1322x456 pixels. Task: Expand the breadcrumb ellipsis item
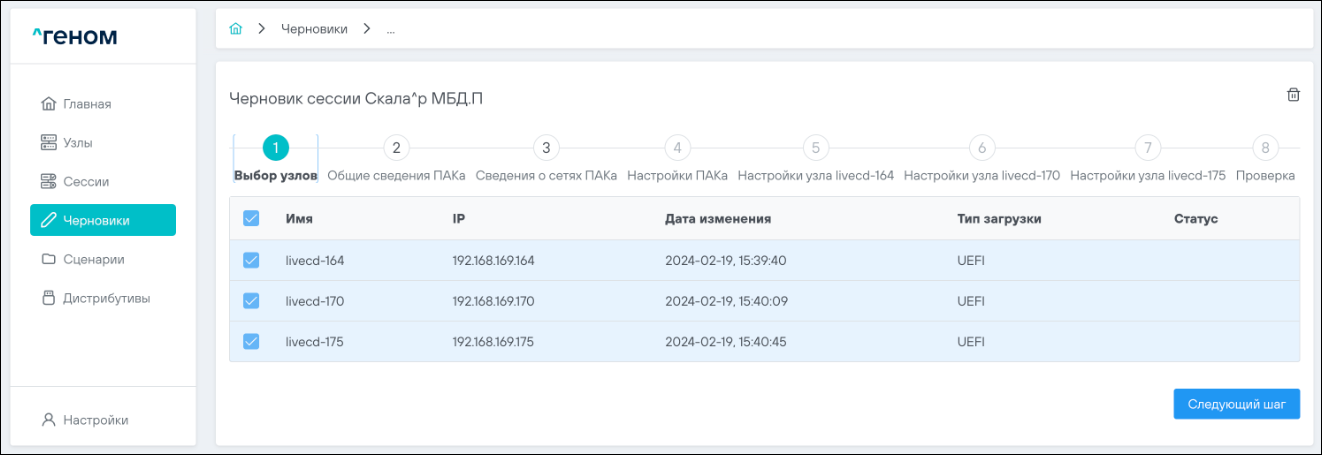pyautogui.click(x=390, y=29)
